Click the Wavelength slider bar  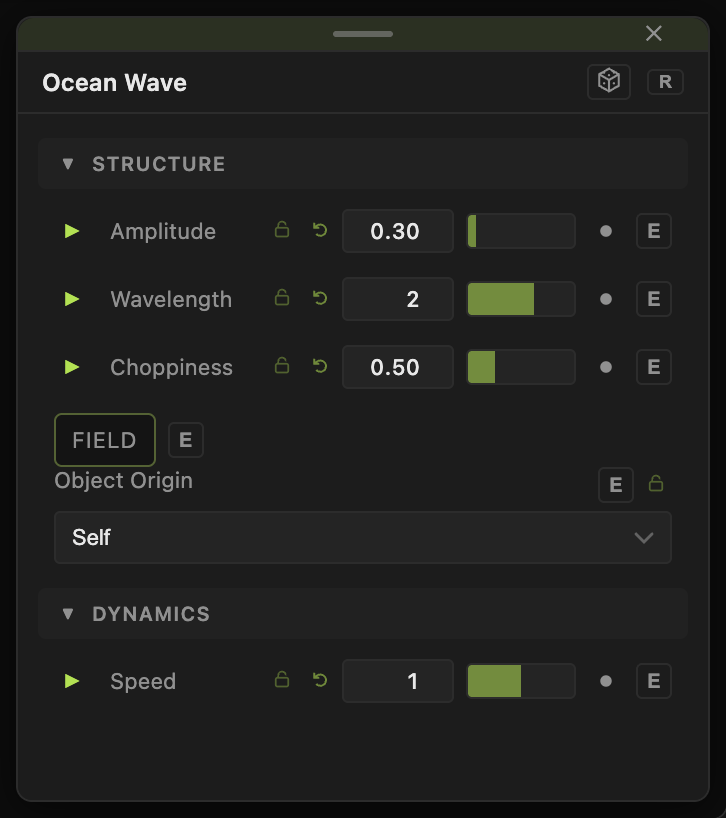click(521, 299)
